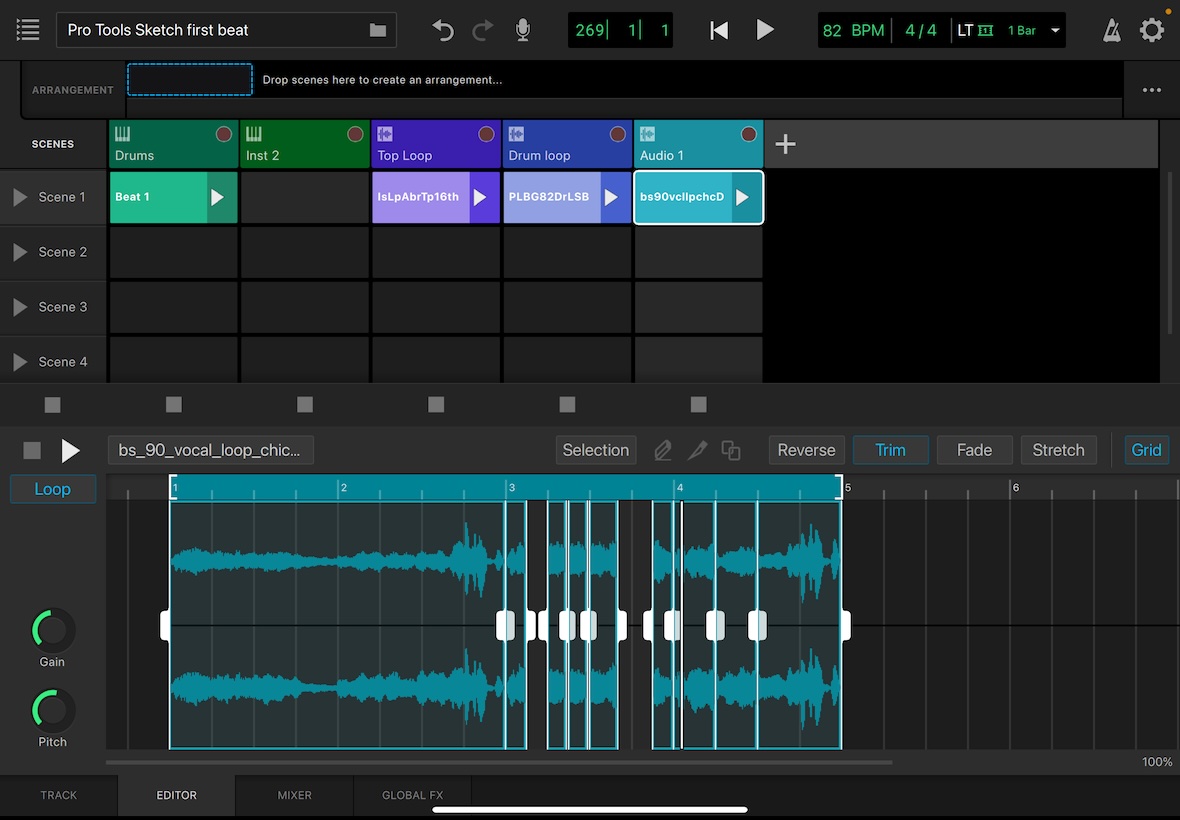Screen dimensions: 1180x820
Task: Open the settings gear
Action: click(1151, 30)
